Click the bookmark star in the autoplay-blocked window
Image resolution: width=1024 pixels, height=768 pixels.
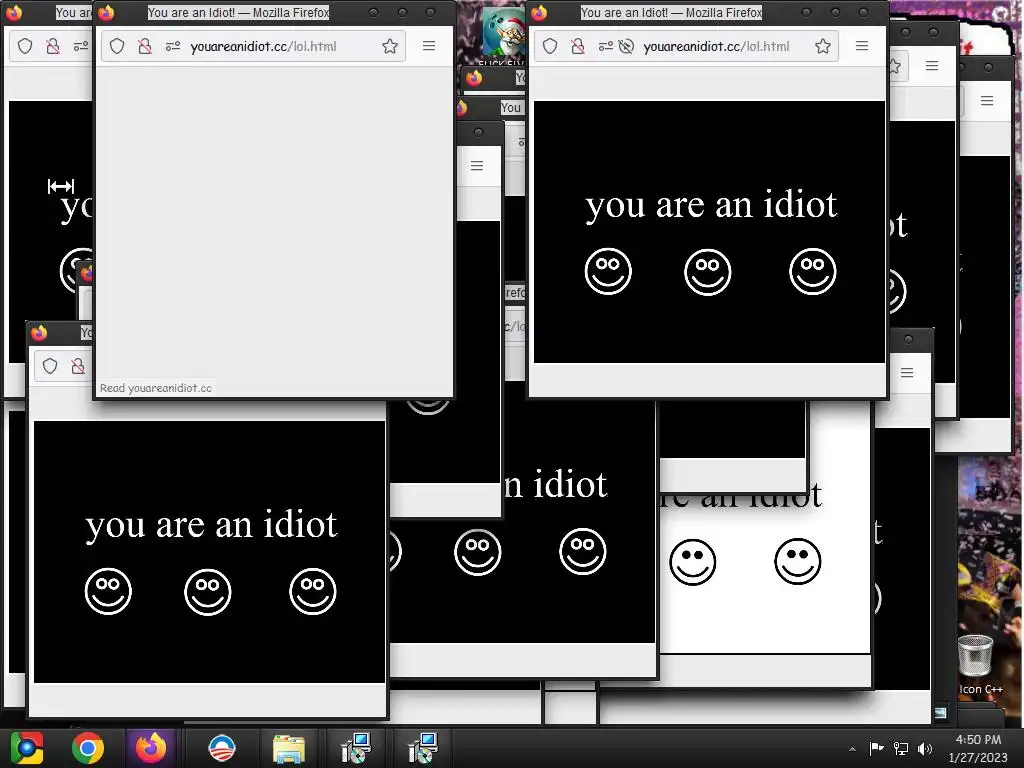click(x=823, y=46)
